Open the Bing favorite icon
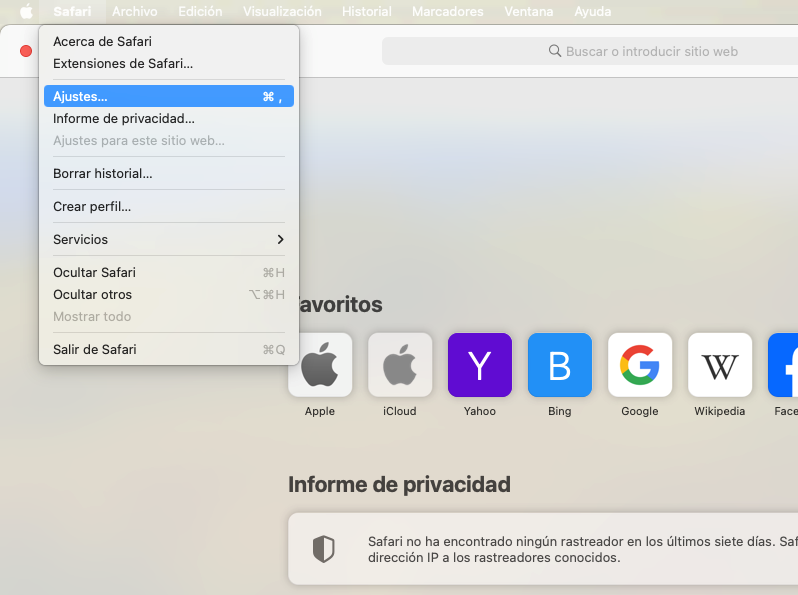Screen dimensions: 798x595 (x=560, y=365)
